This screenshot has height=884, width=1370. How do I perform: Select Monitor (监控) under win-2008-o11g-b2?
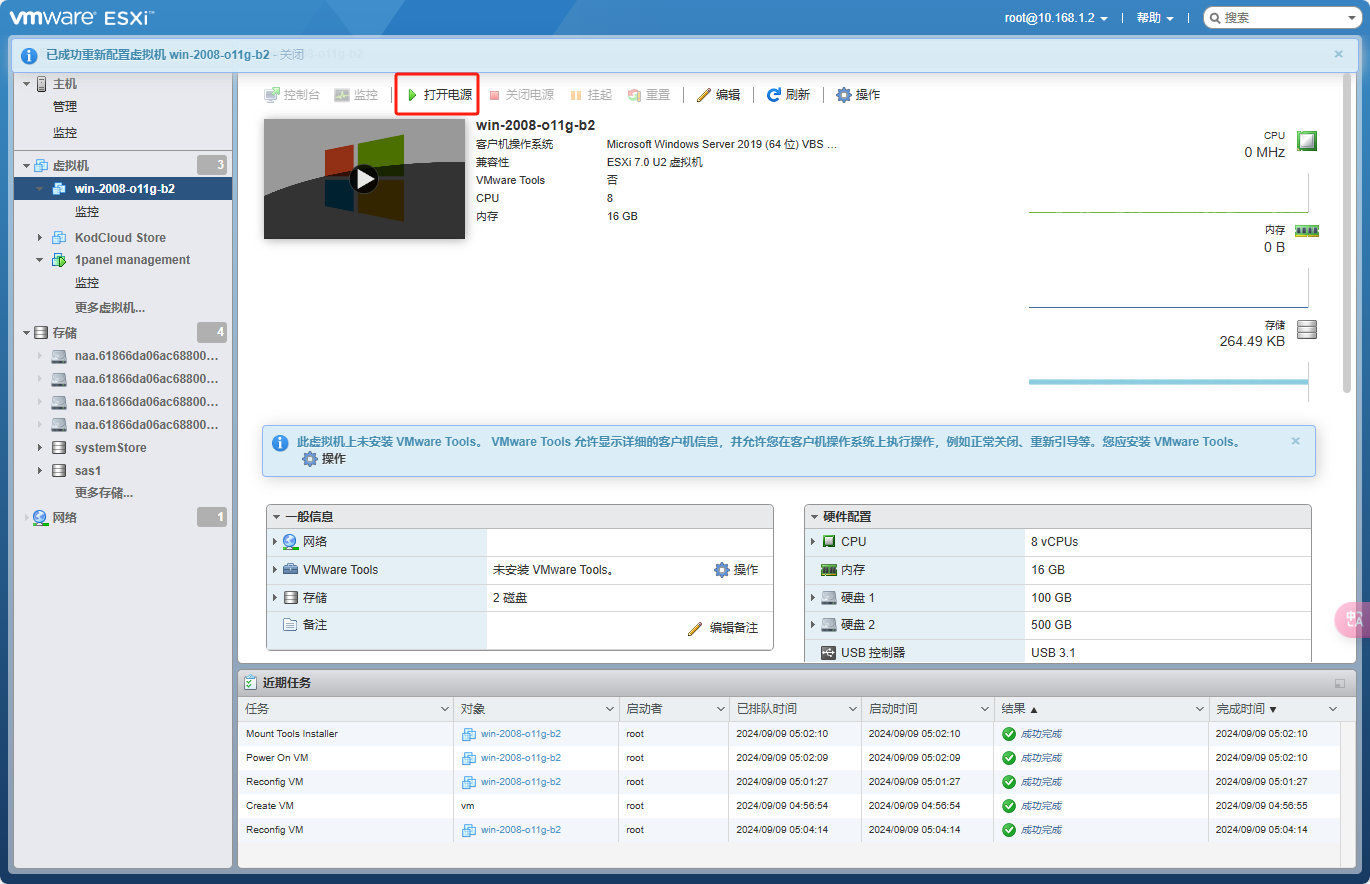click(87, 212)
